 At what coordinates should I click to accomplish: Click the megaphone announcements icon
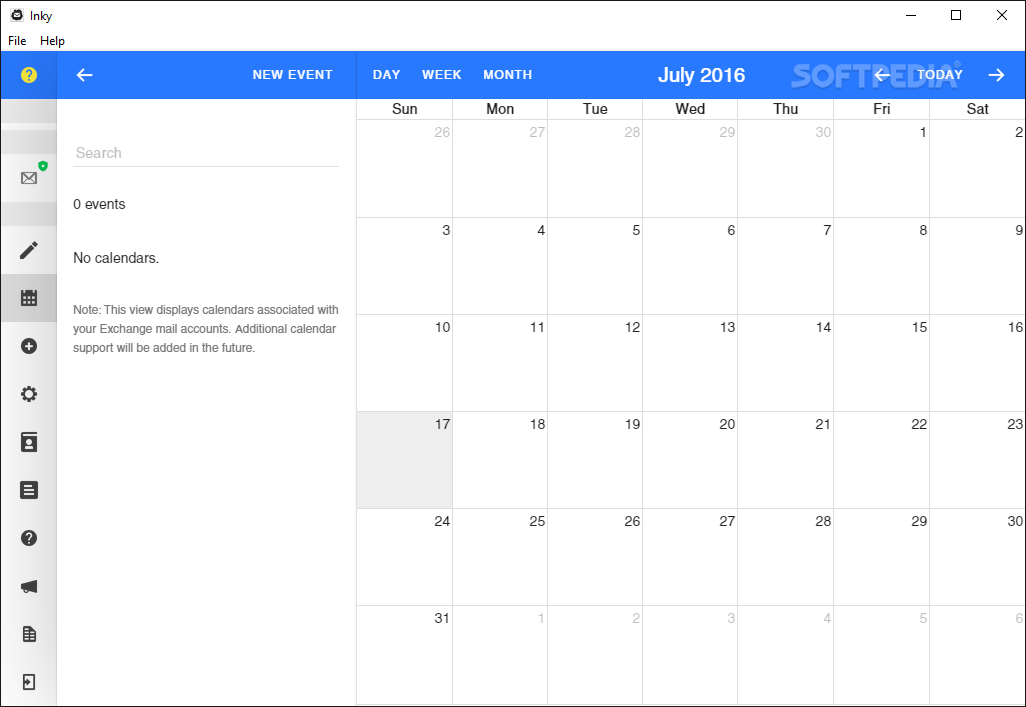tap(29, 587)
